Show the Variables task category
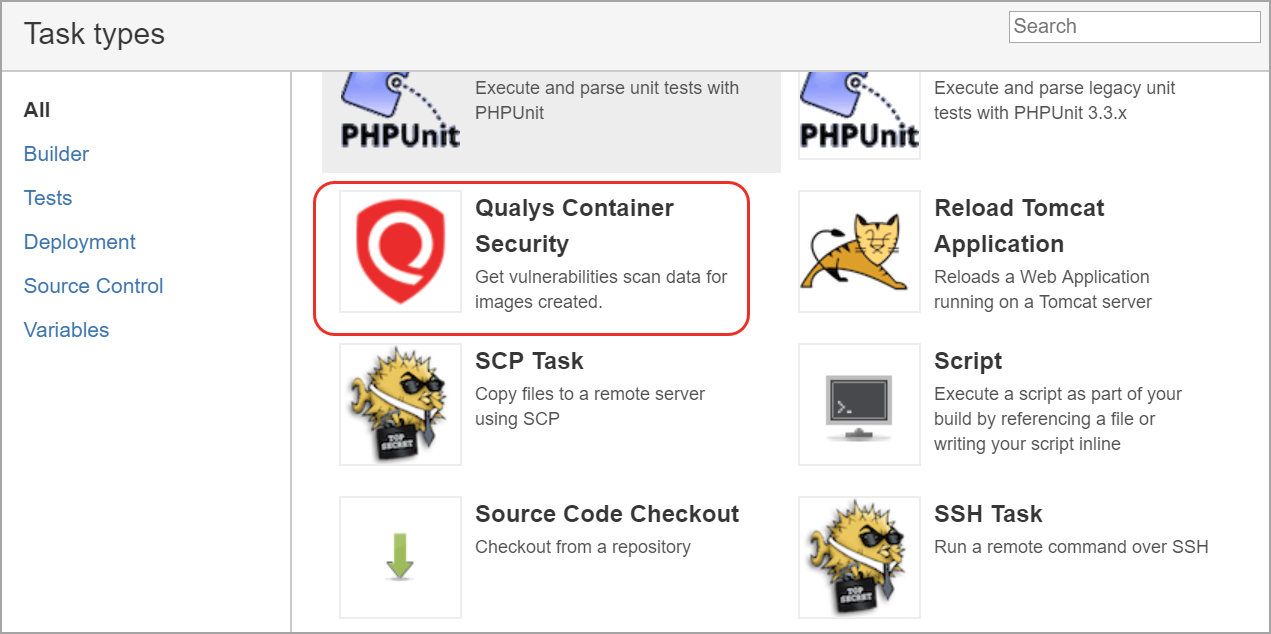Image resolution: width=1271 pixels, height=634 pixels. click(x=66, y=330)
